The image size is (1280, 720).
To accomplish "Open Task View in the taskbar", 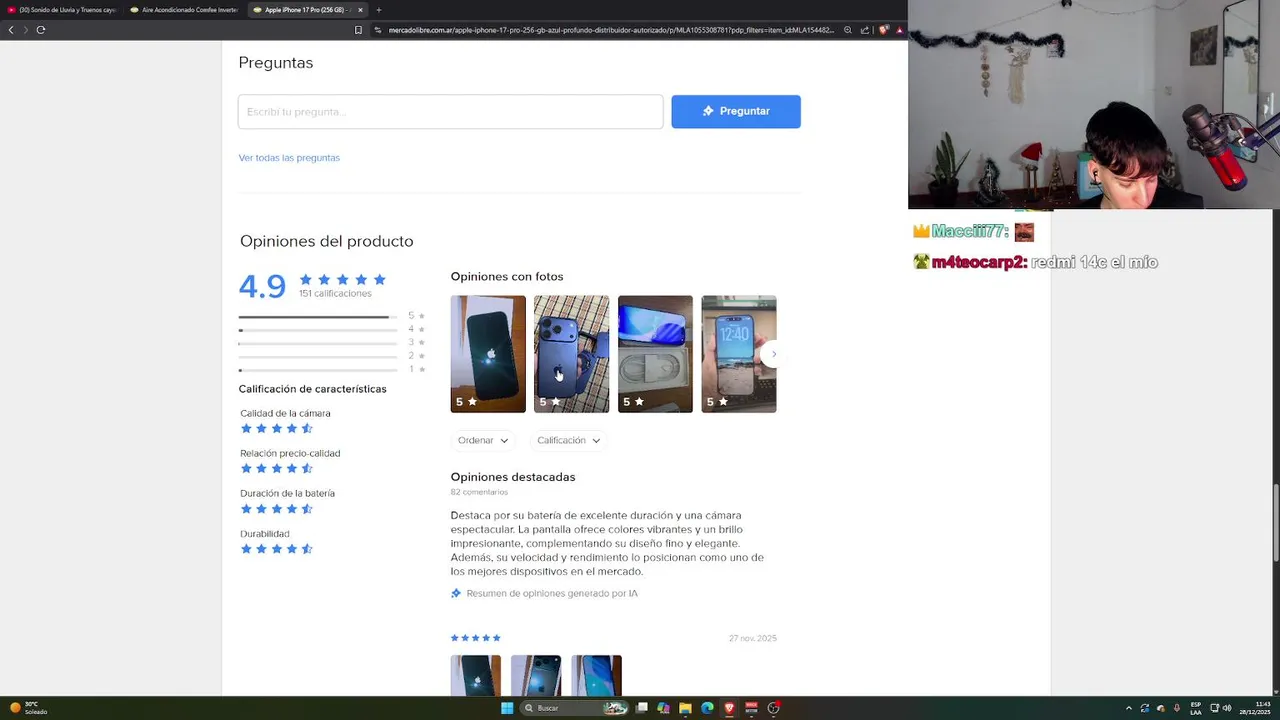I will (641, 708).
